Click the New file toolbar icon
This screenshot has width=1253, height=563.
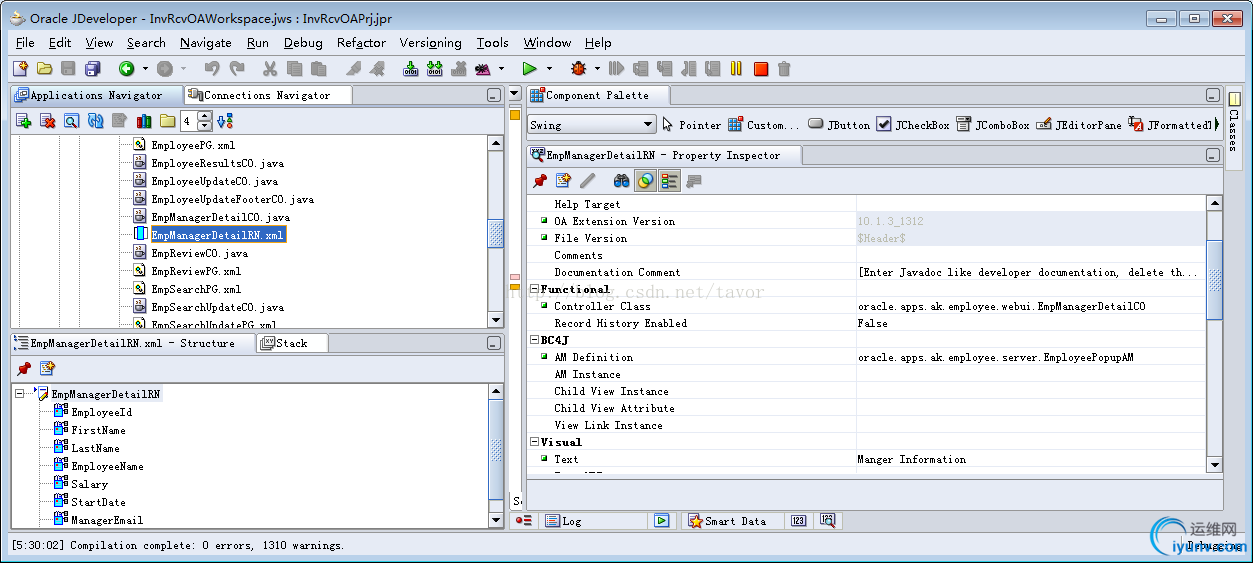[20, 69]
